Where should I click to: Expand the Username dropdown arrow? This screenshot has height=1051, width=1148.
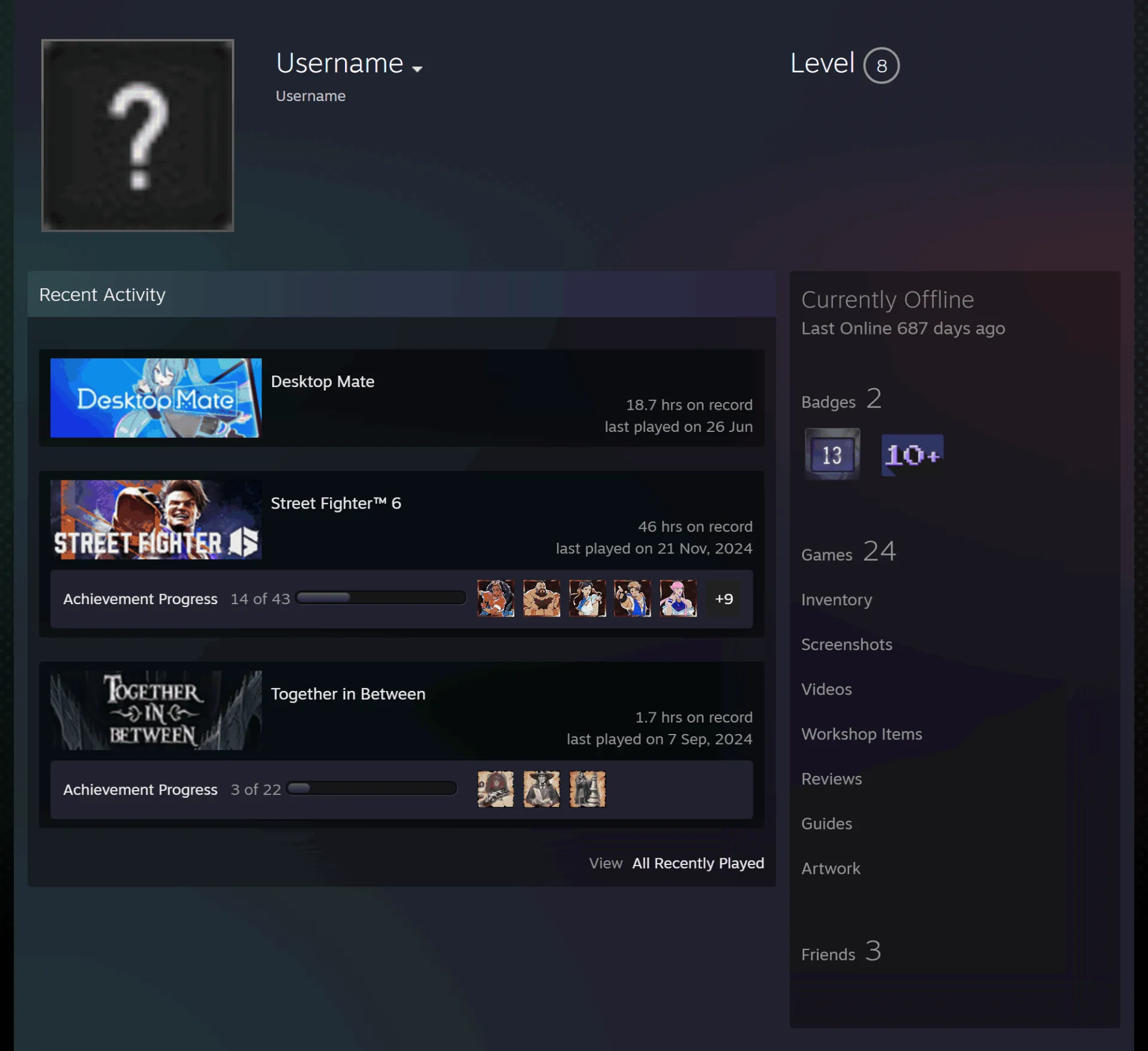pos(417,69)
